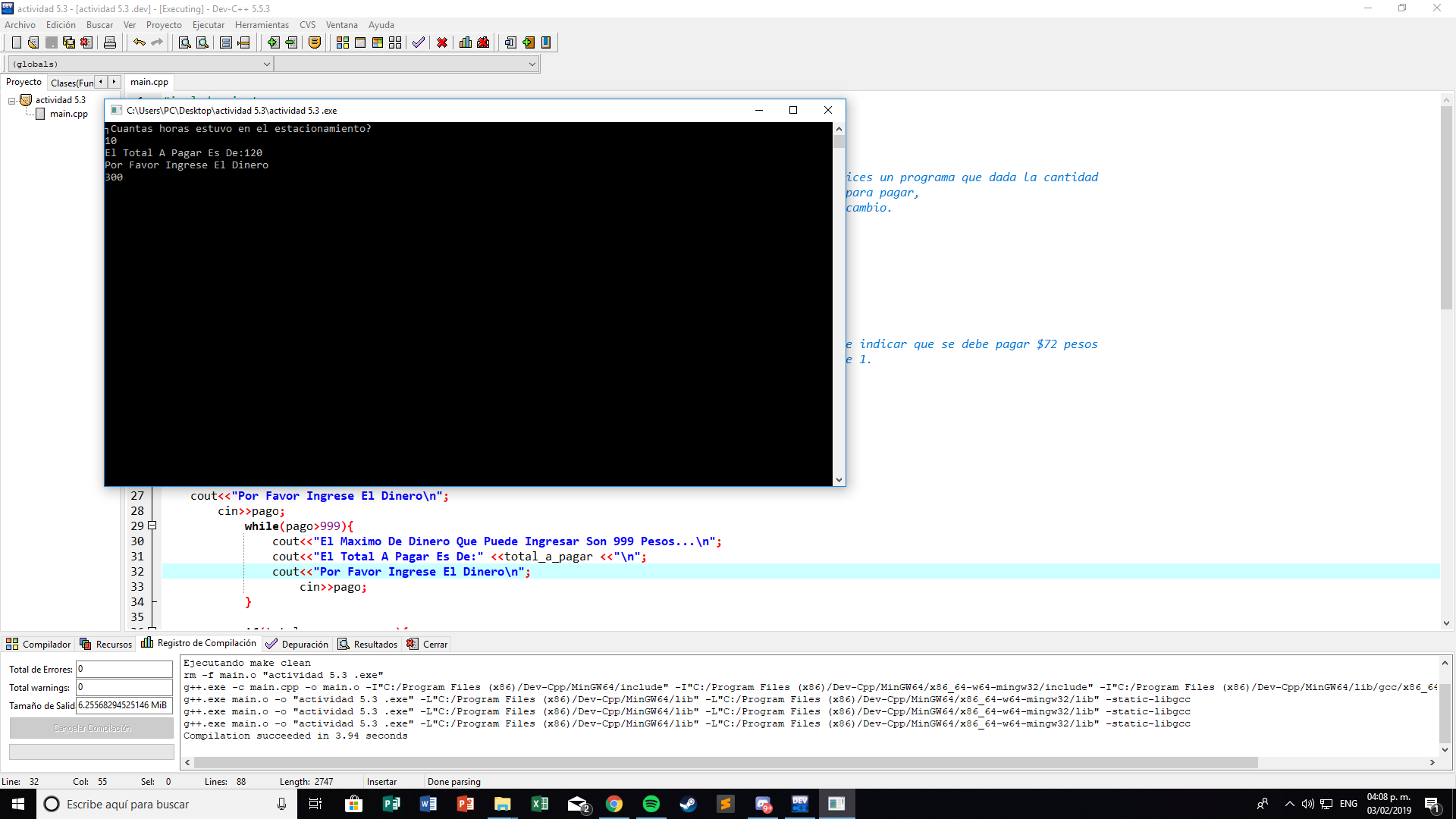Collapse the code fold at line 29
The height and width of the screenshot is (819, 1456).
(x=152, y=526)
